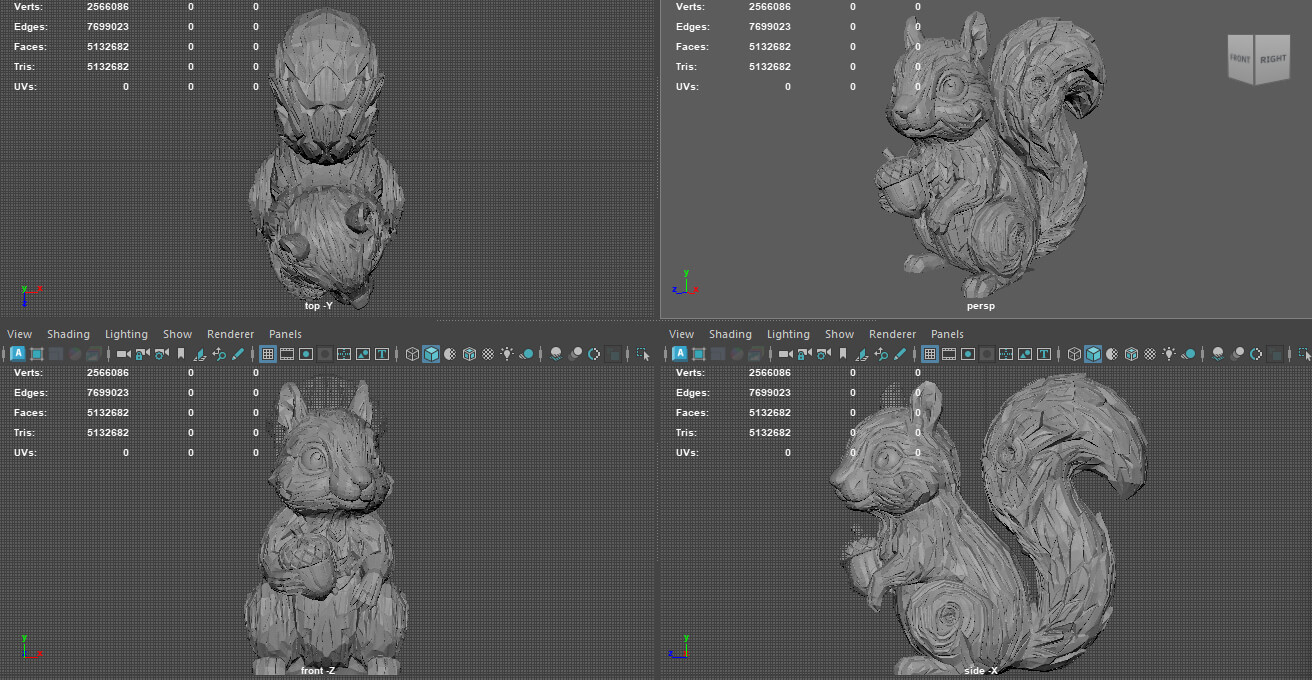Open grease pencil tool in front panel
Viewport: 1312px width, 680px height.
[x=238, y=354]
